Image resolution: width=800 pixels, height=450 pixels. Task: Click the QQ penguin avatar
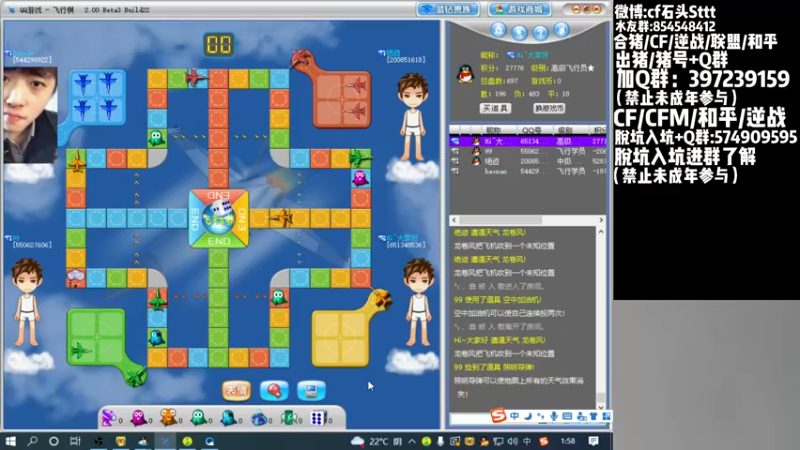pos(465,75)
